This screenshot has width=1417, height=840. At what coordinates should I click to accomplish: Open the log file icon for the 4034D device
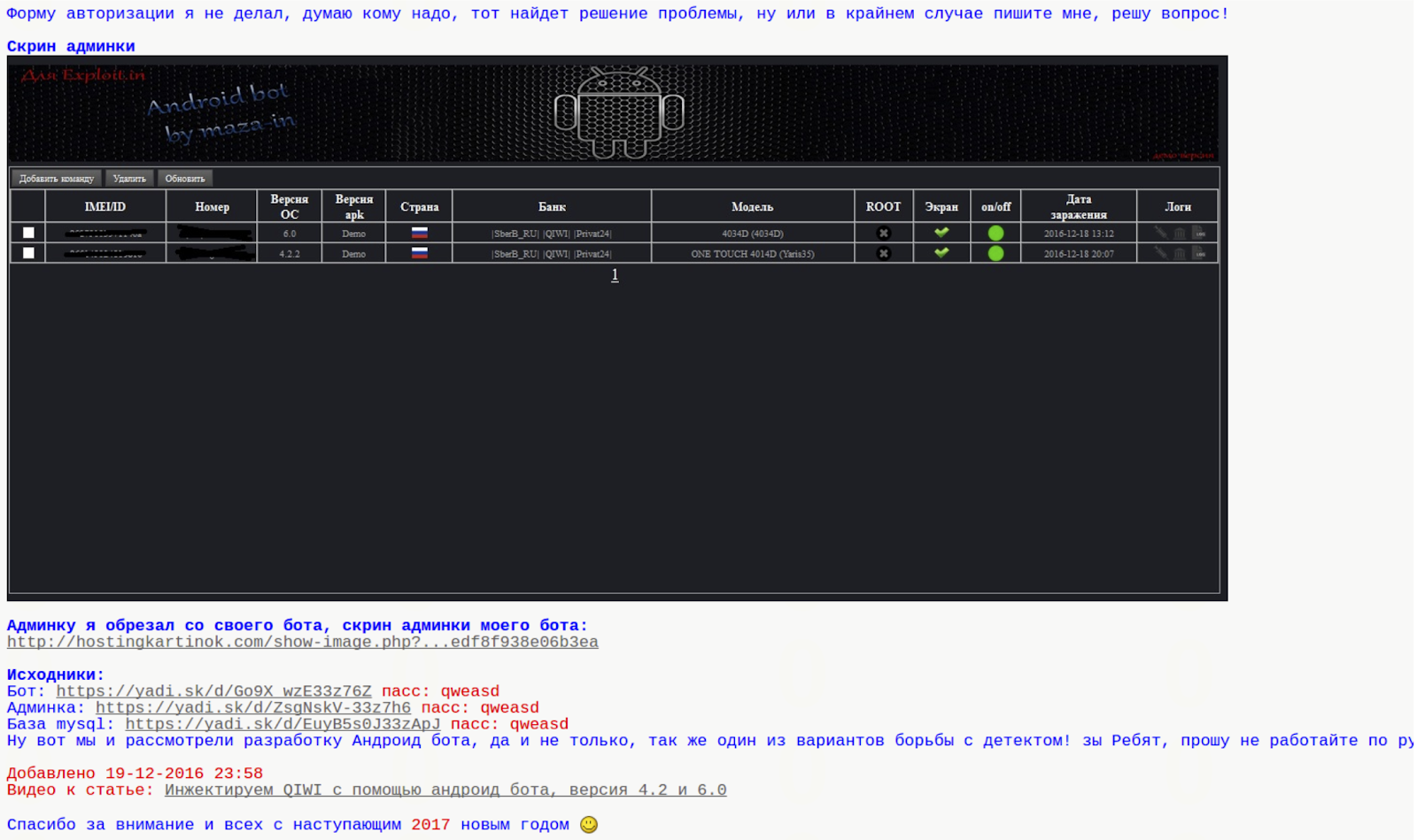(x=1199, y=233)
